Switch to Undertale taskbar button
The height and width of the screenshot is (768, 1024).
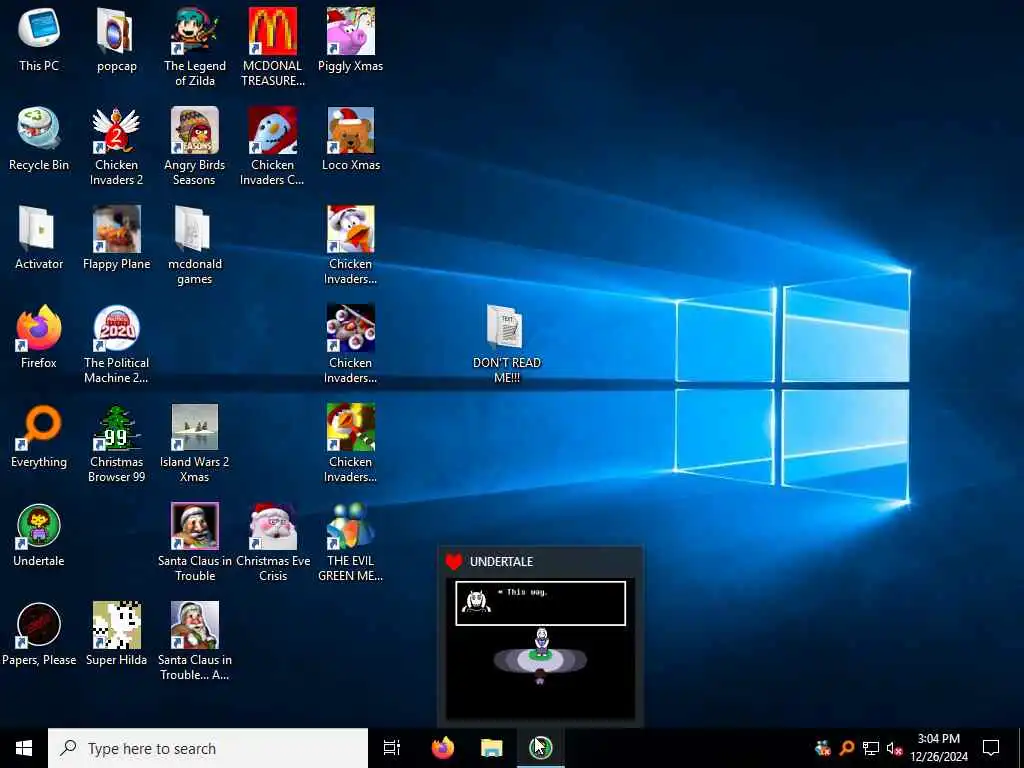tap(541, 748)
